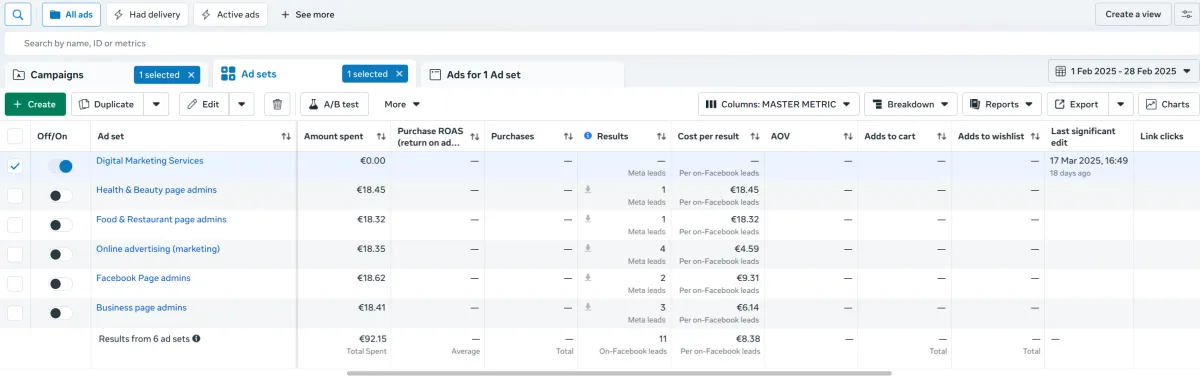This screenshot has height=376, width=1200.
Task: Click export icon in Facebook Page admins results
Action: coord(588,278)
